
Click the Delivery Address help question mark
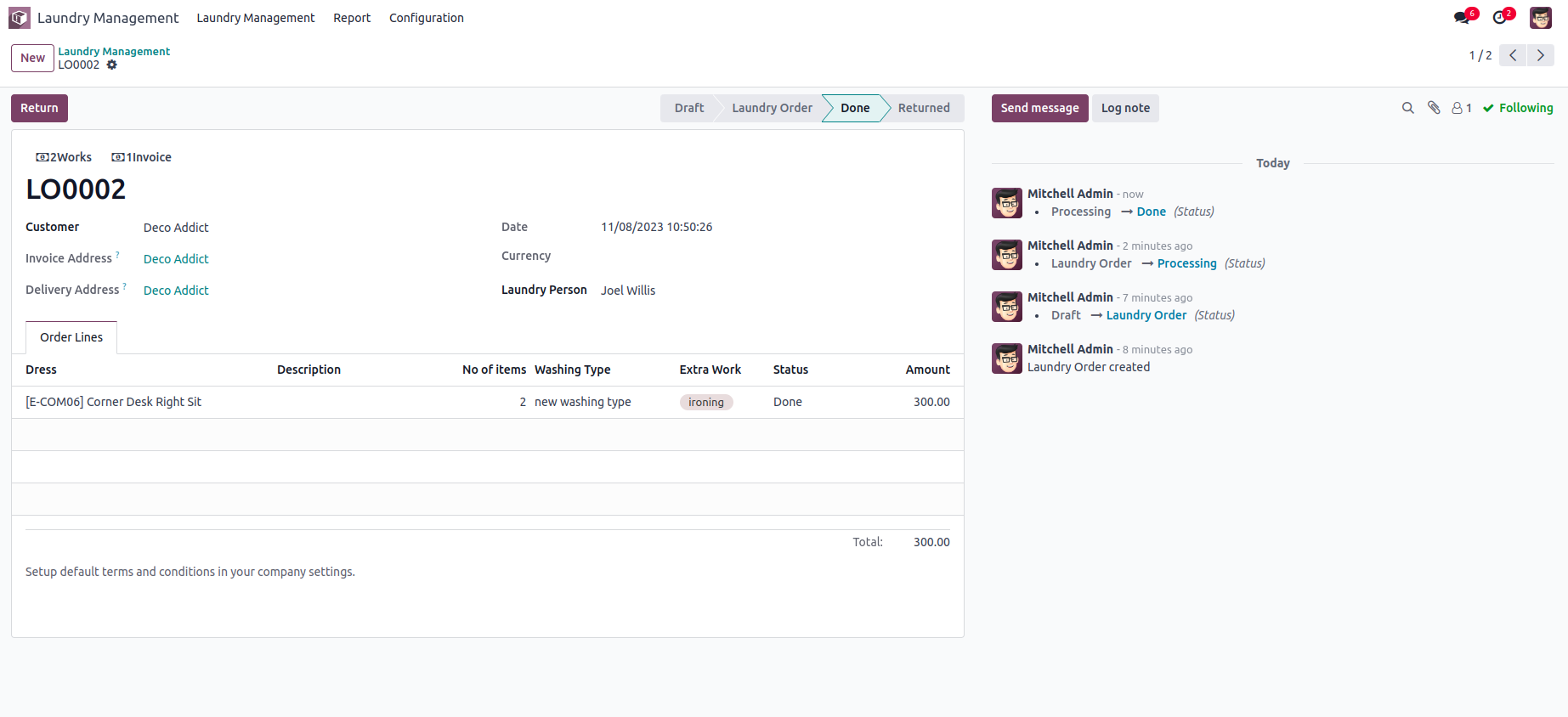(124, 285)
